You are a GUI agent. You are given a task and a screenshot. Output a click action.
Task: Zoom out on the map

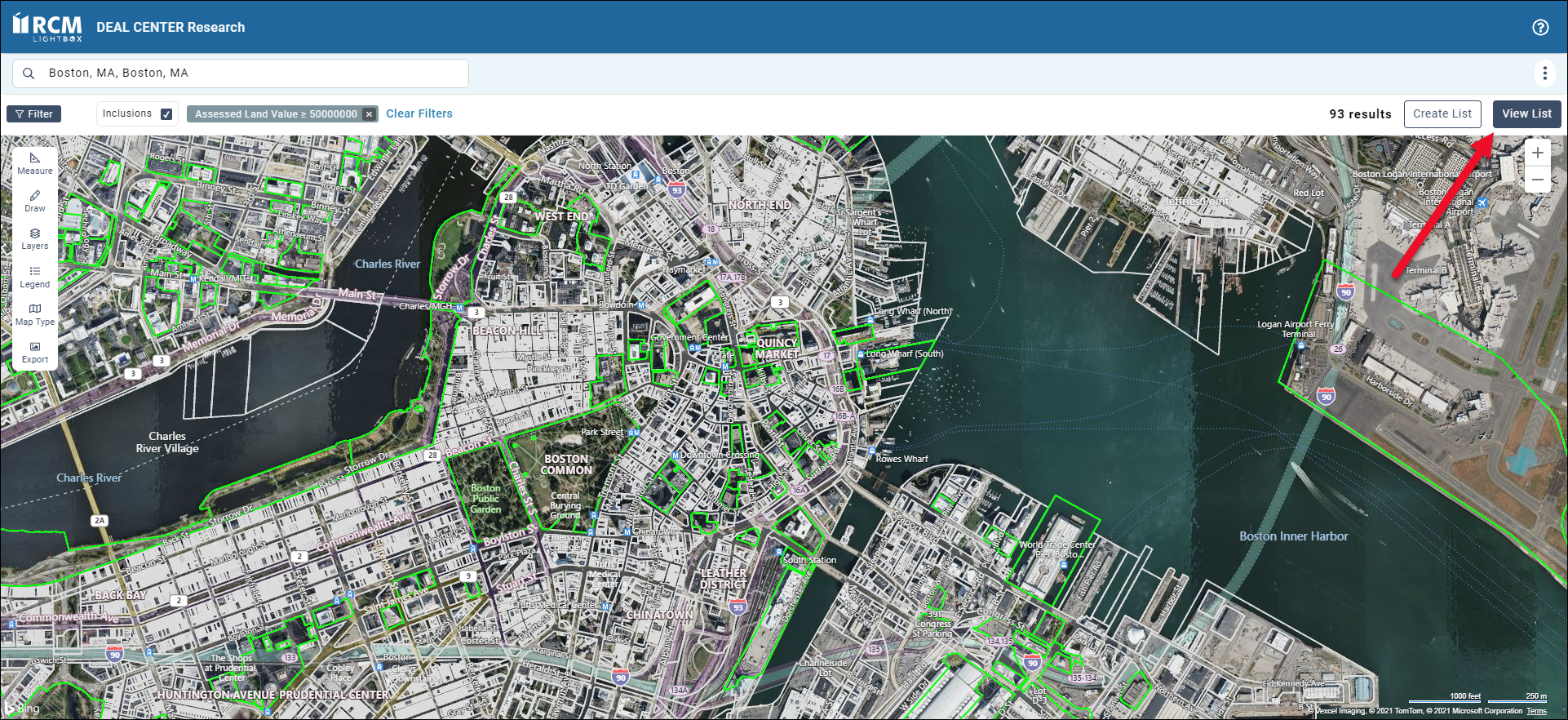coord(1537,180)
